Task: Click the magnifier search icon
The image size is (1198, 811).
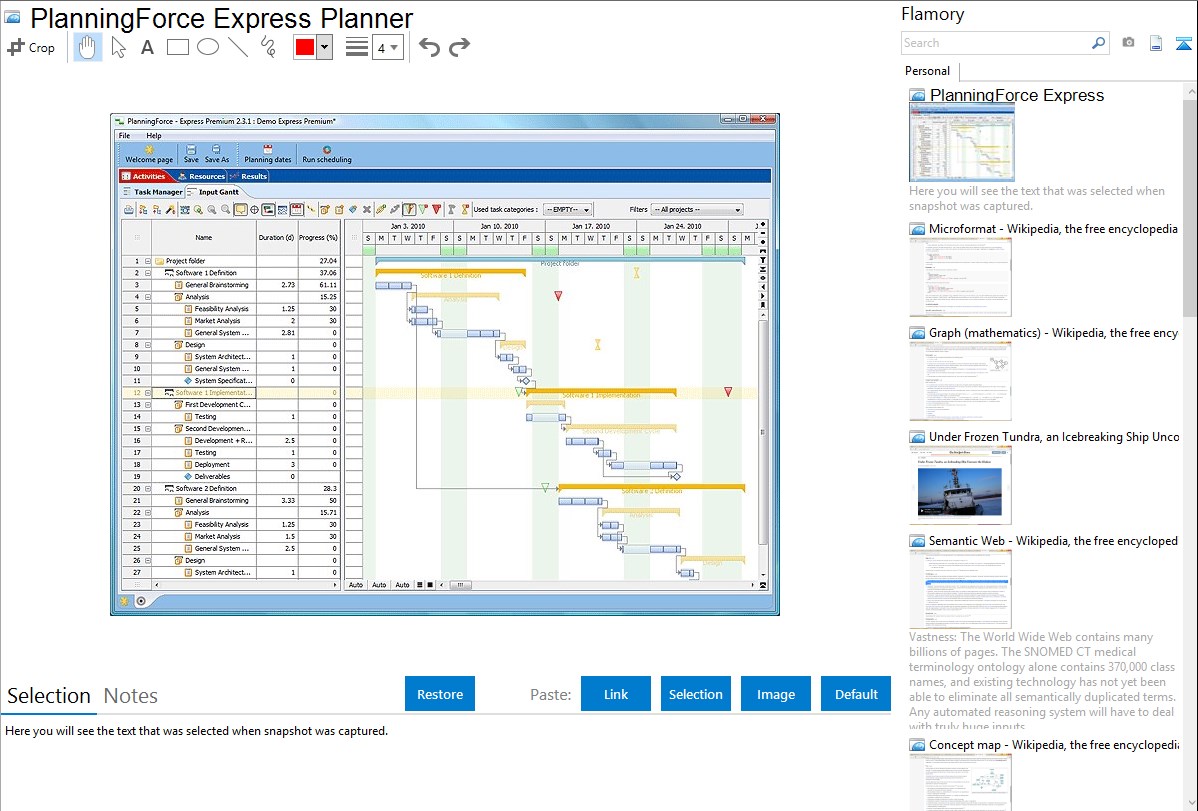Action: tap(1098, 43)
